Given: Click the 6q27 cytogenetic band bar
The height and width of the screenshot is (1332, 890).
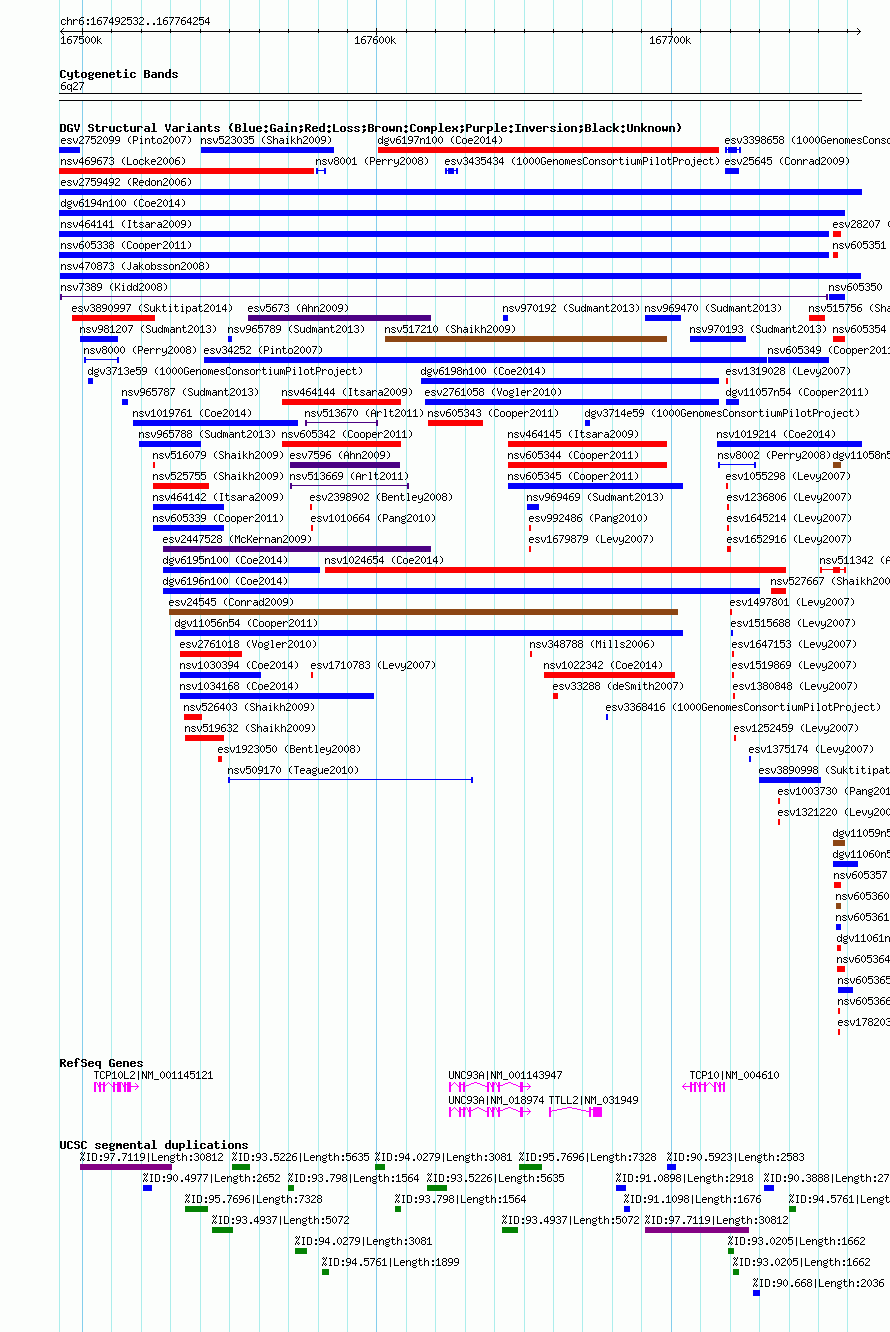Looking at the screenshot, I should coord(460,97).
